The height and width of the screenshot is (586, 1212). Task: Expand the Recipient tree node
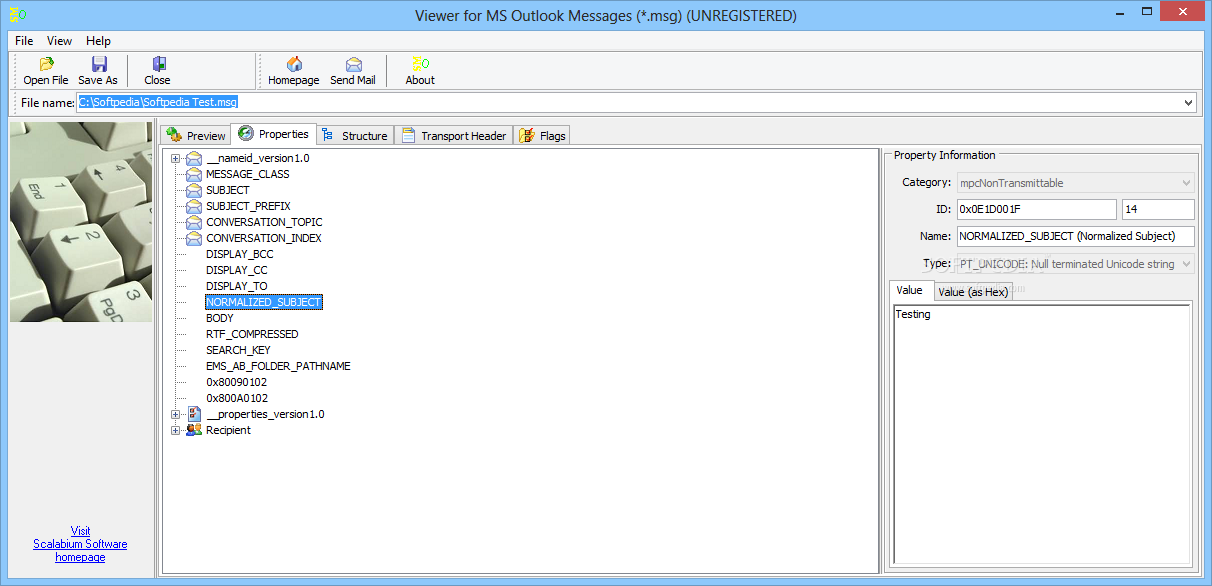click(176, 430)
